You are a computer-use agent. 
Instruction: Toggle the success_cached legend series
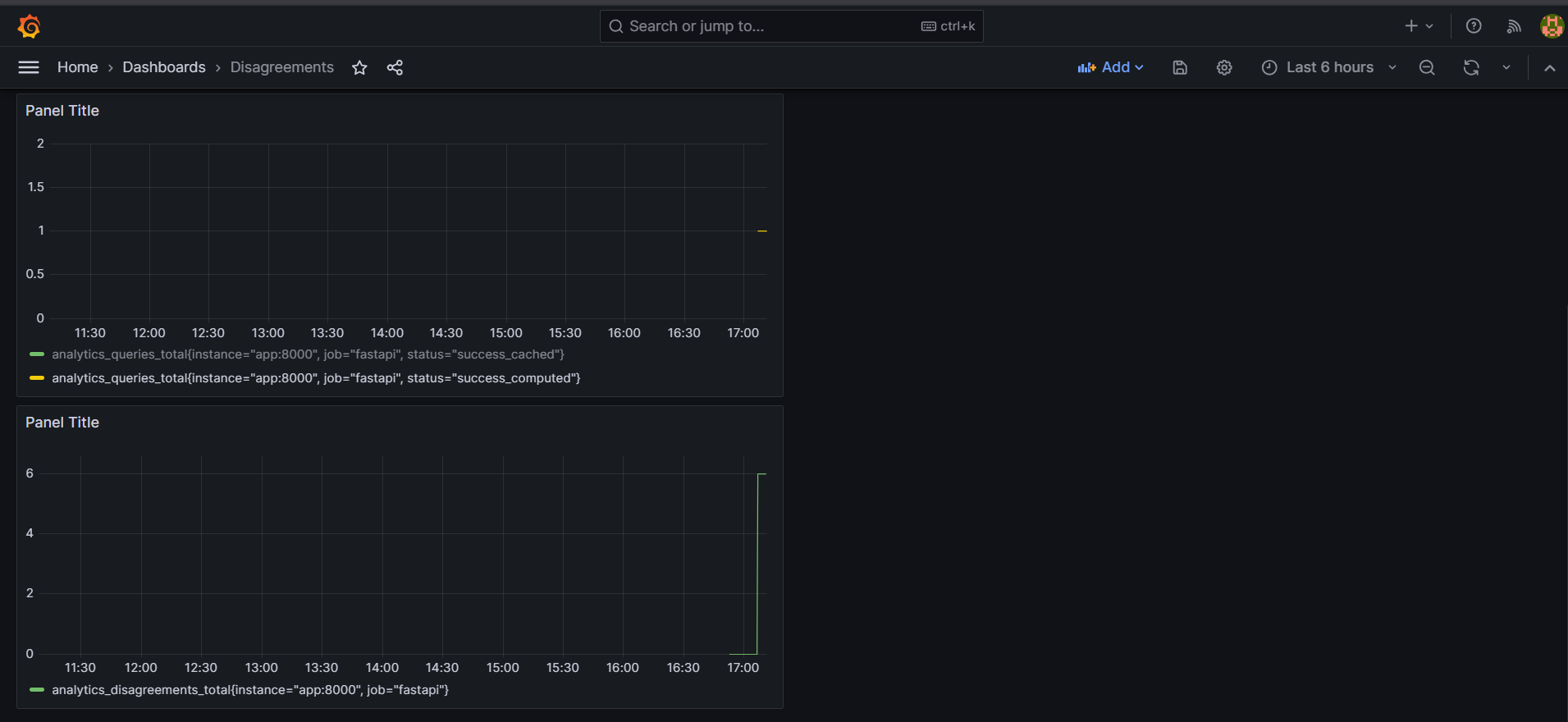tap(308, 354)
